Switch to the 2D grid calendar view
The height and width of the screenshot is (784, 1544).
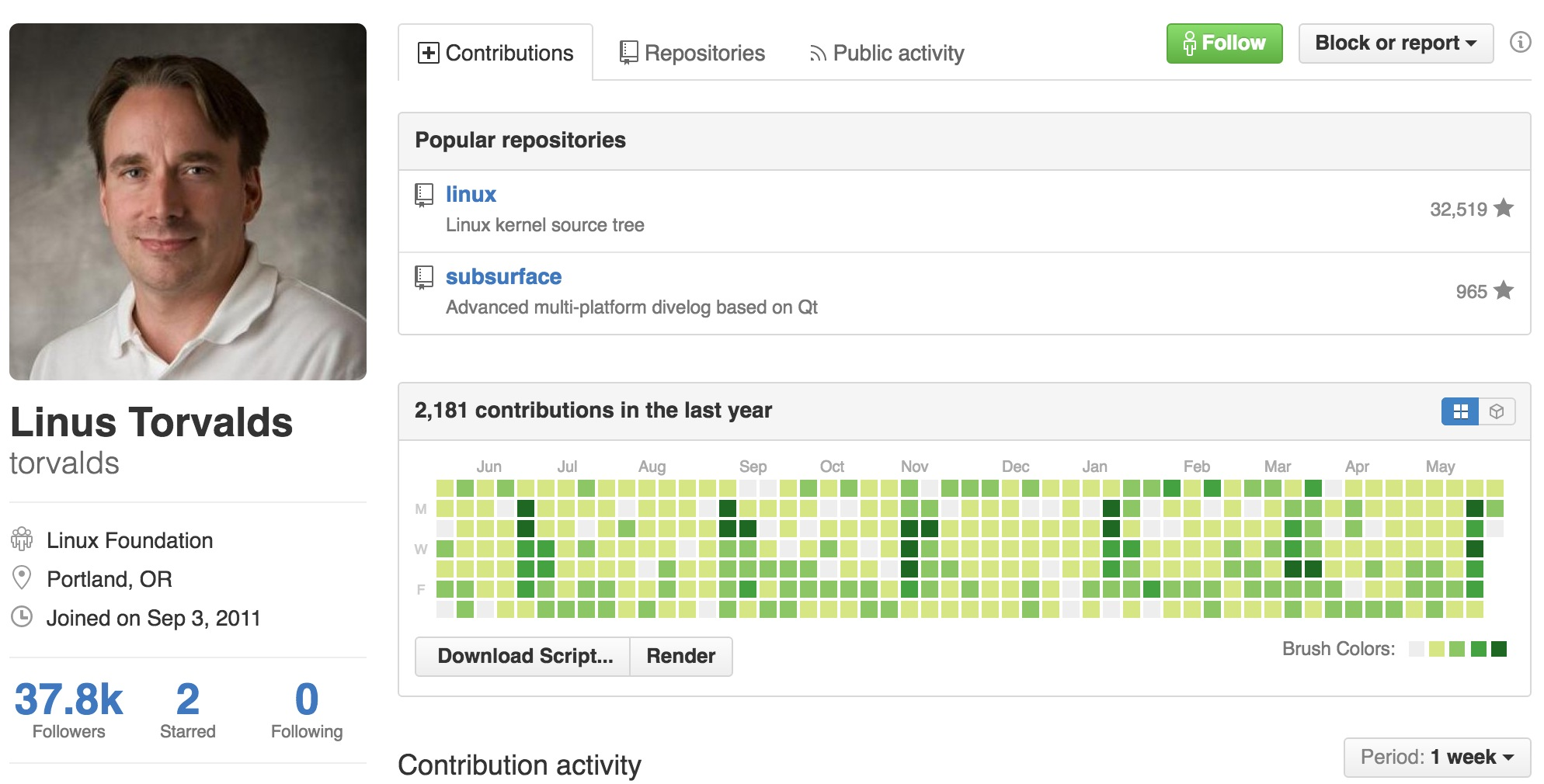coord(1460,411)
